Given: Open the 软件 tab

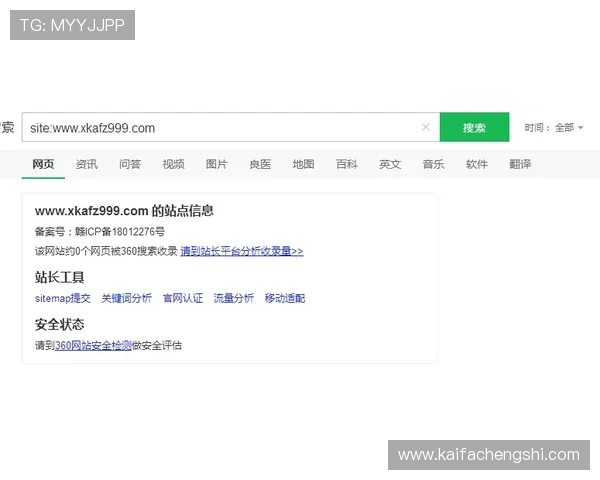Looking at the screenshot, I should pyautogui.click(x=477, y=164).
